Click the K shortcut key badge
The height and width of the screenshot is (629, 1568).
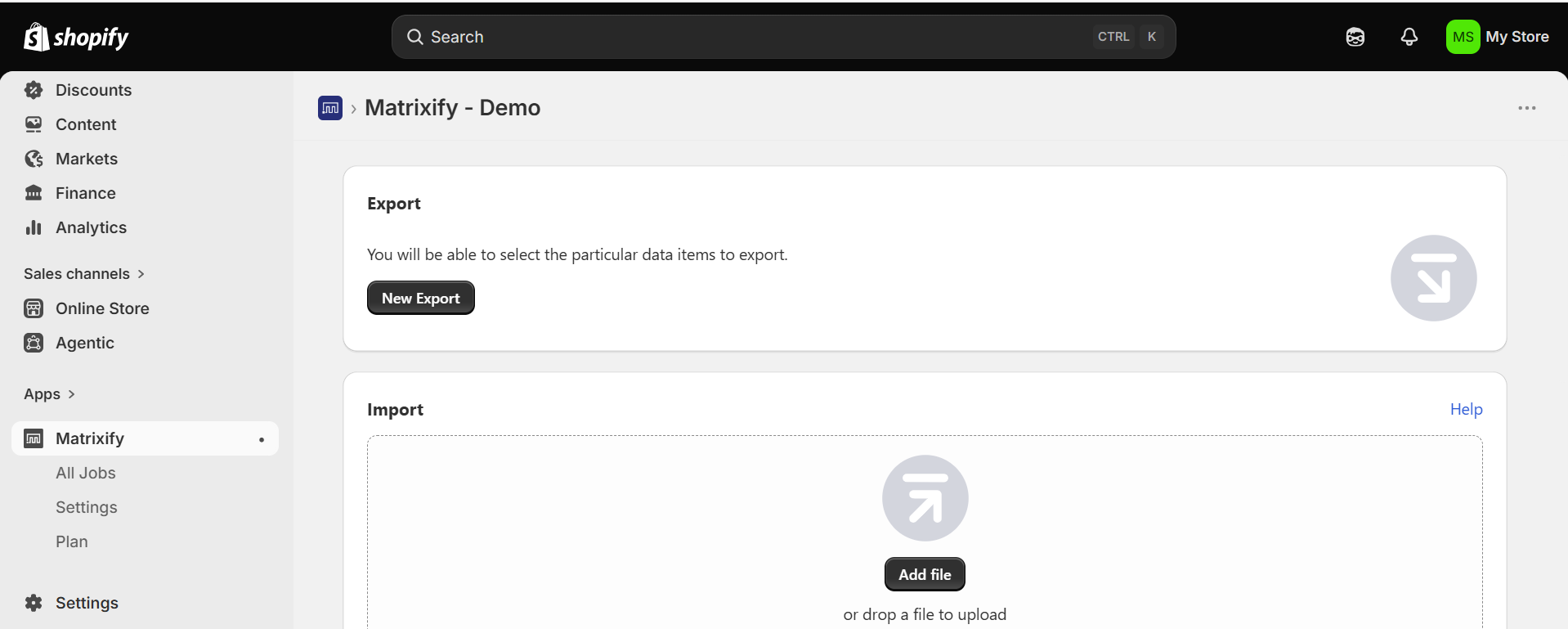click(x=1152, y=37)
